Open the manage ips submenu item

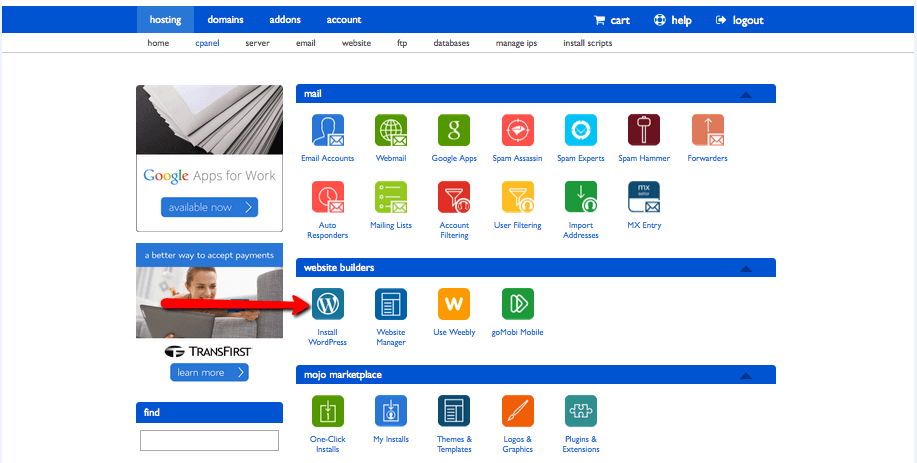tap(516, 43)
